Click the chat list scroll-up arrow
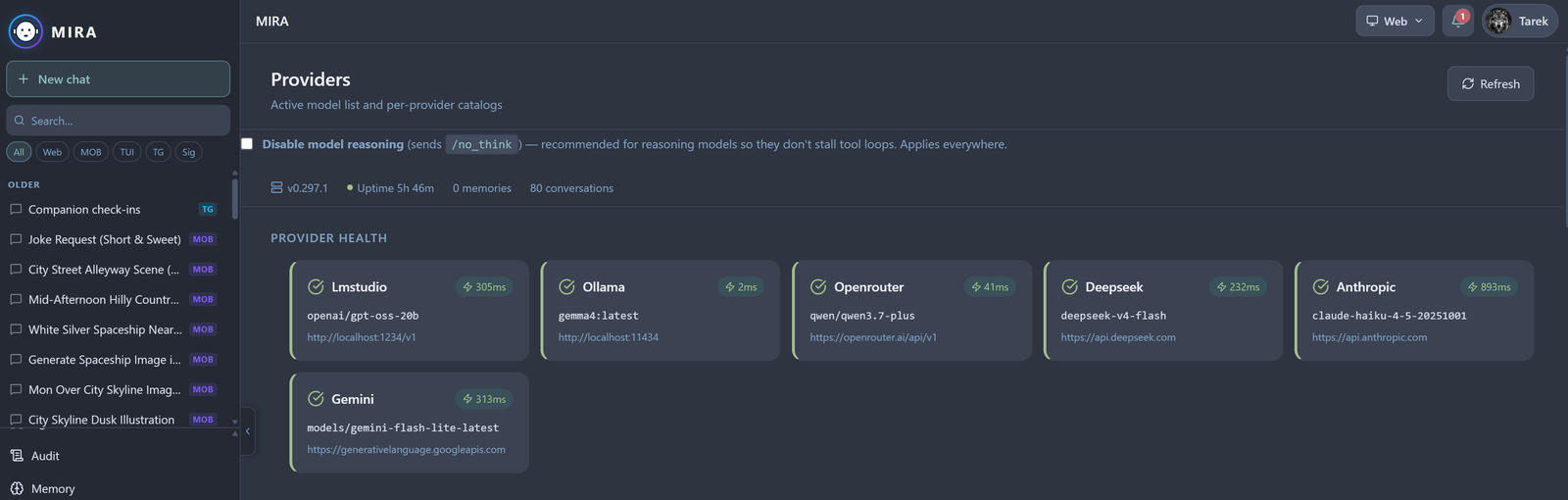The height and width of the screenshot is (500, 1568). (234, 174)
